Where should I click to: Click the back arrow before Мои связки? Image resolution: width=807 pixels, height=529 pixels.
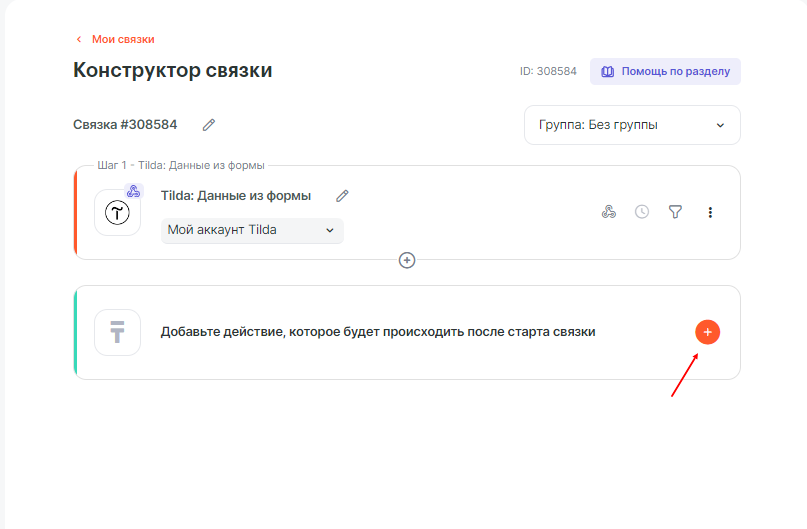79,39
